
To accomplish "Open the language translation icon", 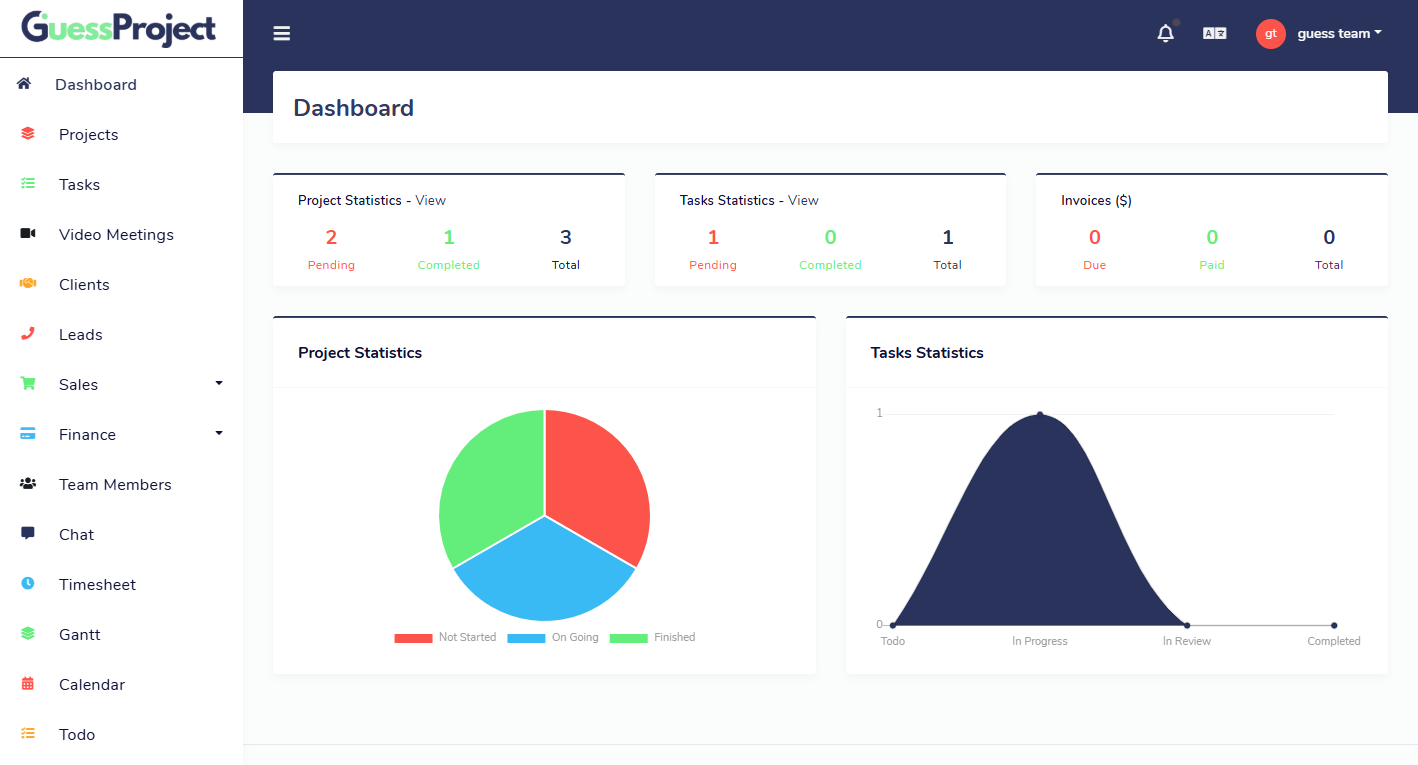I will coord(1214,34).
